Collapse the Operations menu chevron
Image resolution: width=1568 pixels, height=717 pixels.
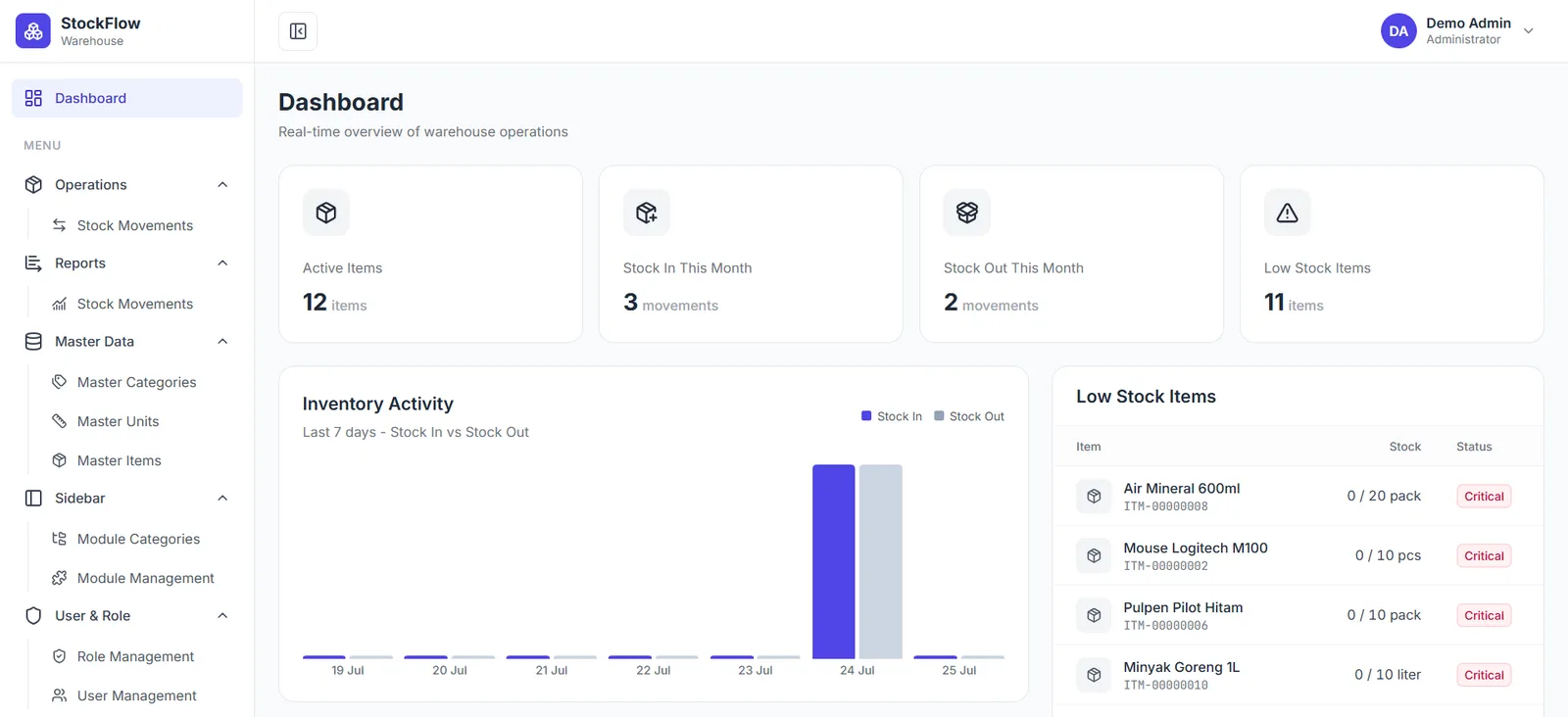pyautogui.click(x=222, y=184)
